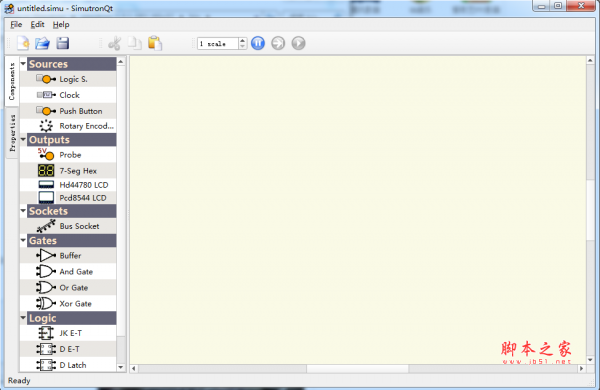Click the 'Xor Gate' label text
600x390 pixels.
75,304
